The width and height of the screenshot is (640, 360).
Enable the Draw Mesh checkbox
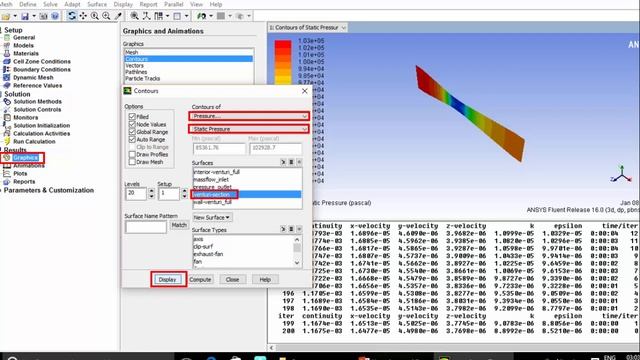pos(132,162)
